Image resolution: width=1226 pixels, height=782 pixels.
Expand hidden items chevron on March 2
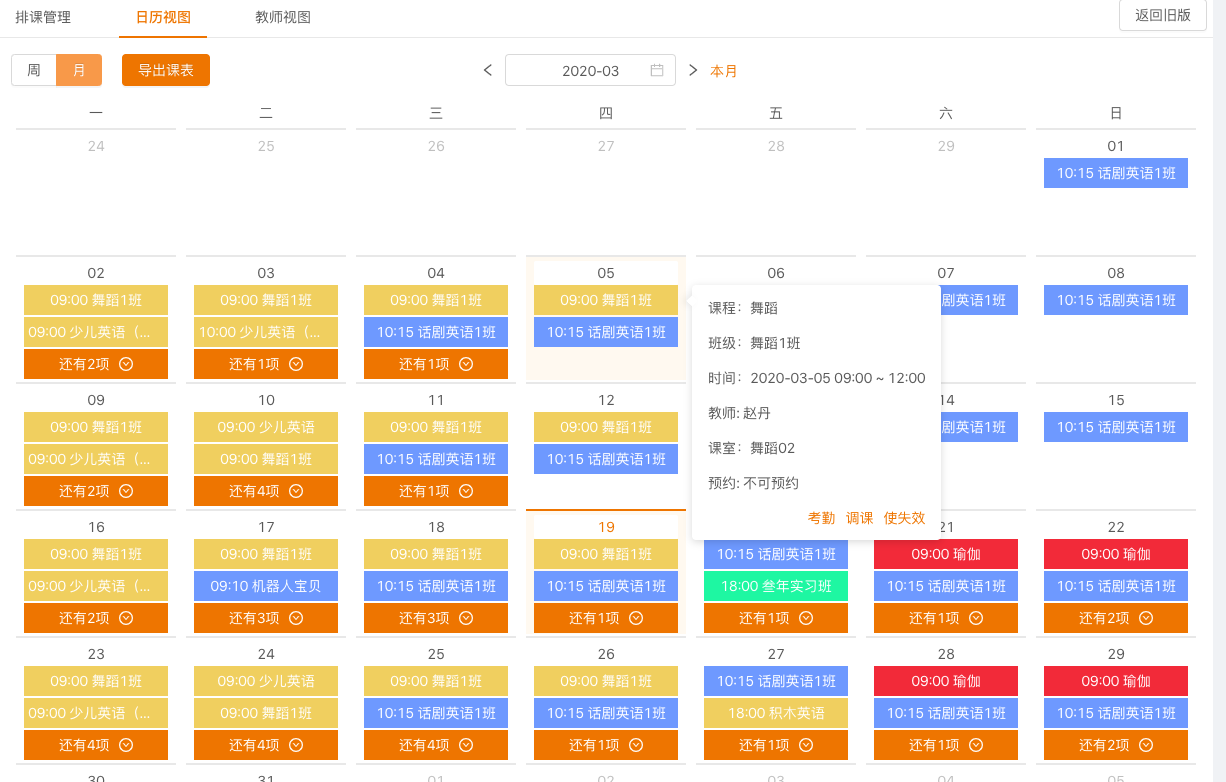point(126,364)
